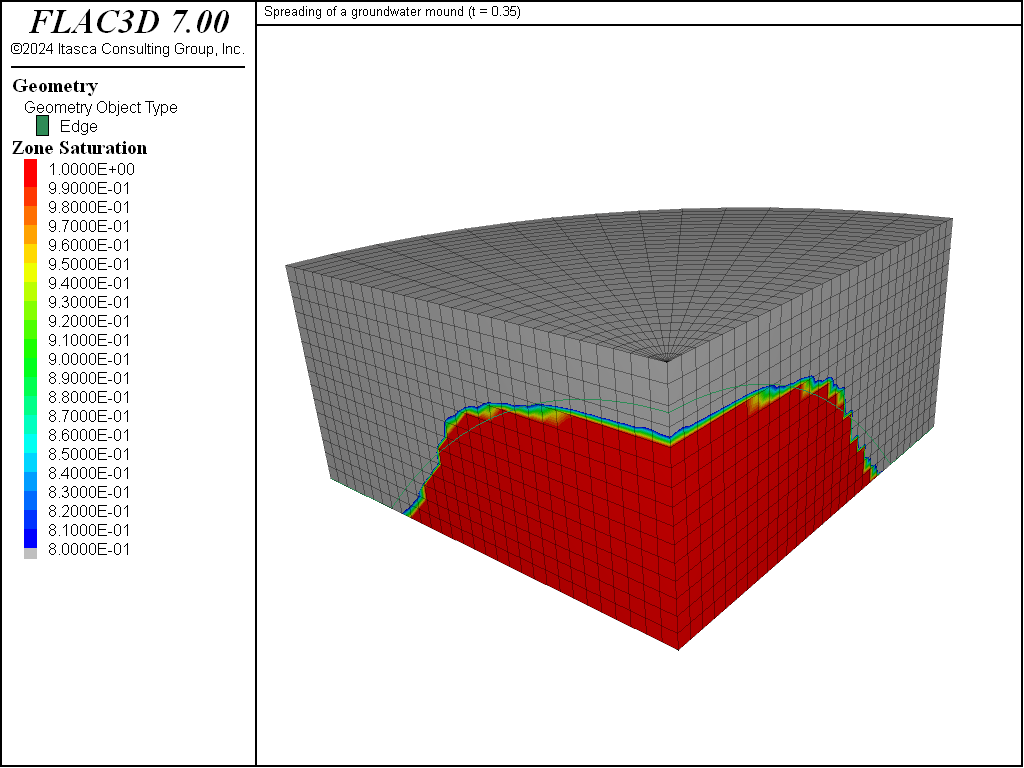This screenshot has width=1024, height=768.
Task: Click the 9.0000E-01 legend value
Action: pos(89,359)
